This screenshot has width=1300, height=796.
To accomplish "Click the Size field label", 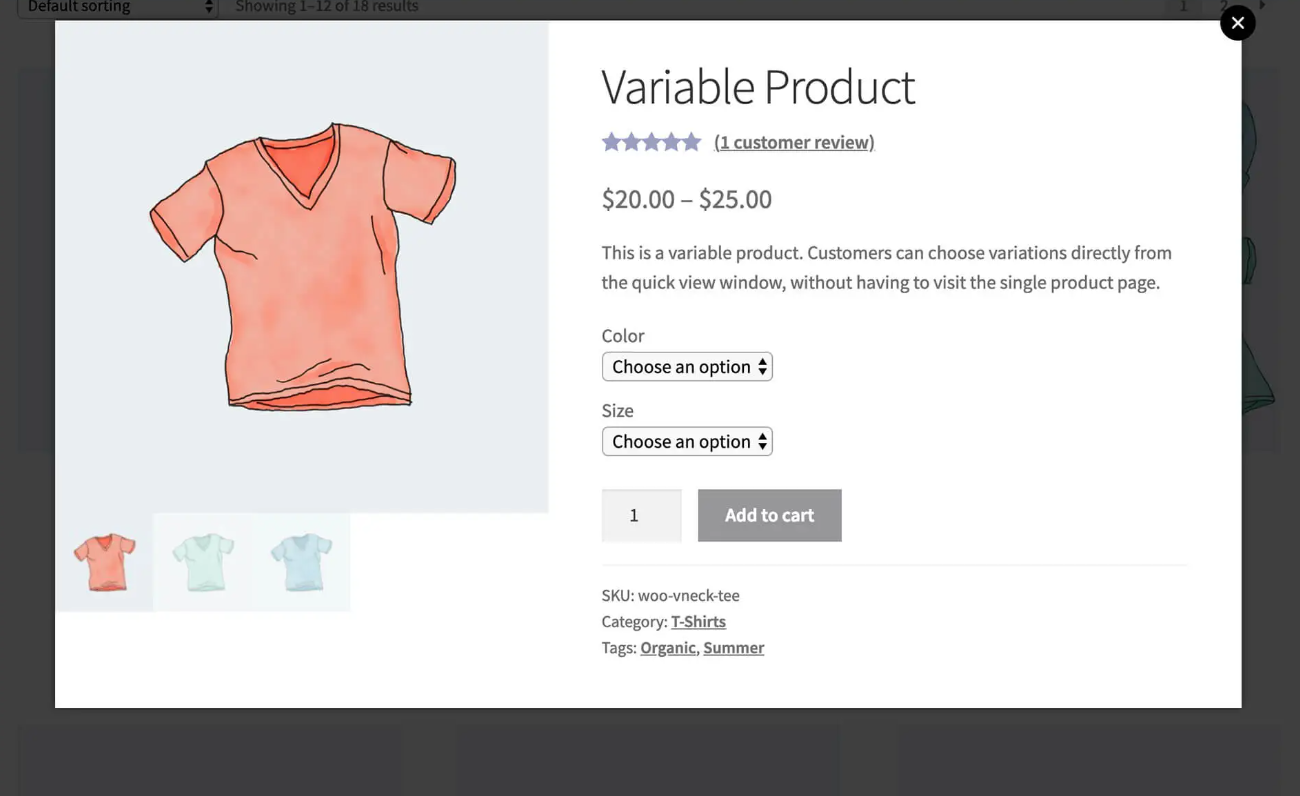I will pos(618,411).
